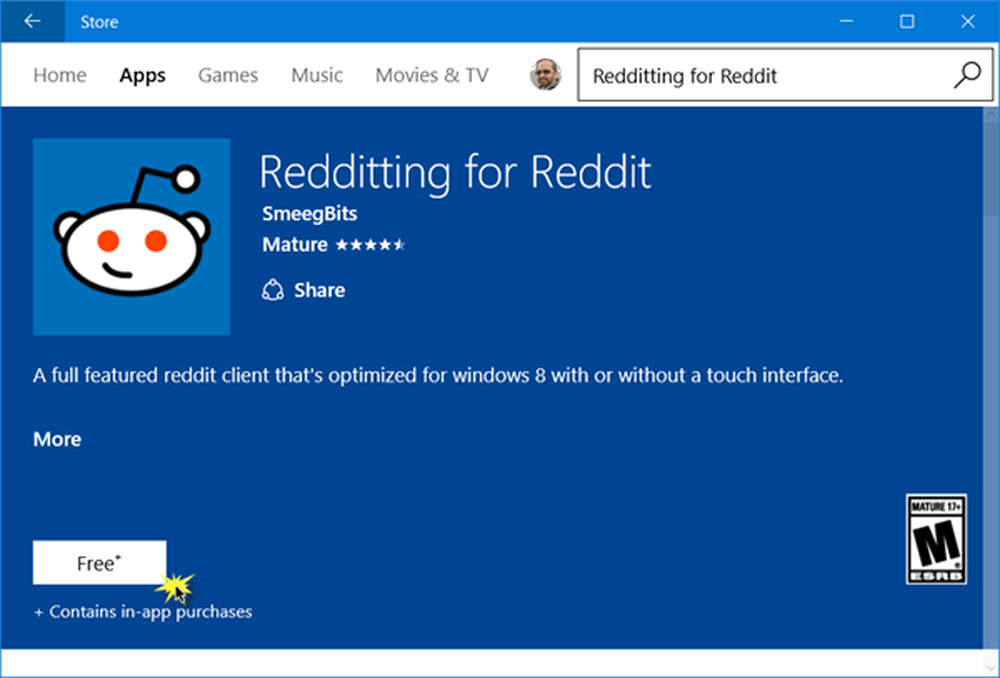This screenshot has width=1000, height=678.
Task: Click the Free install button
Action: (x=99, y=563)
